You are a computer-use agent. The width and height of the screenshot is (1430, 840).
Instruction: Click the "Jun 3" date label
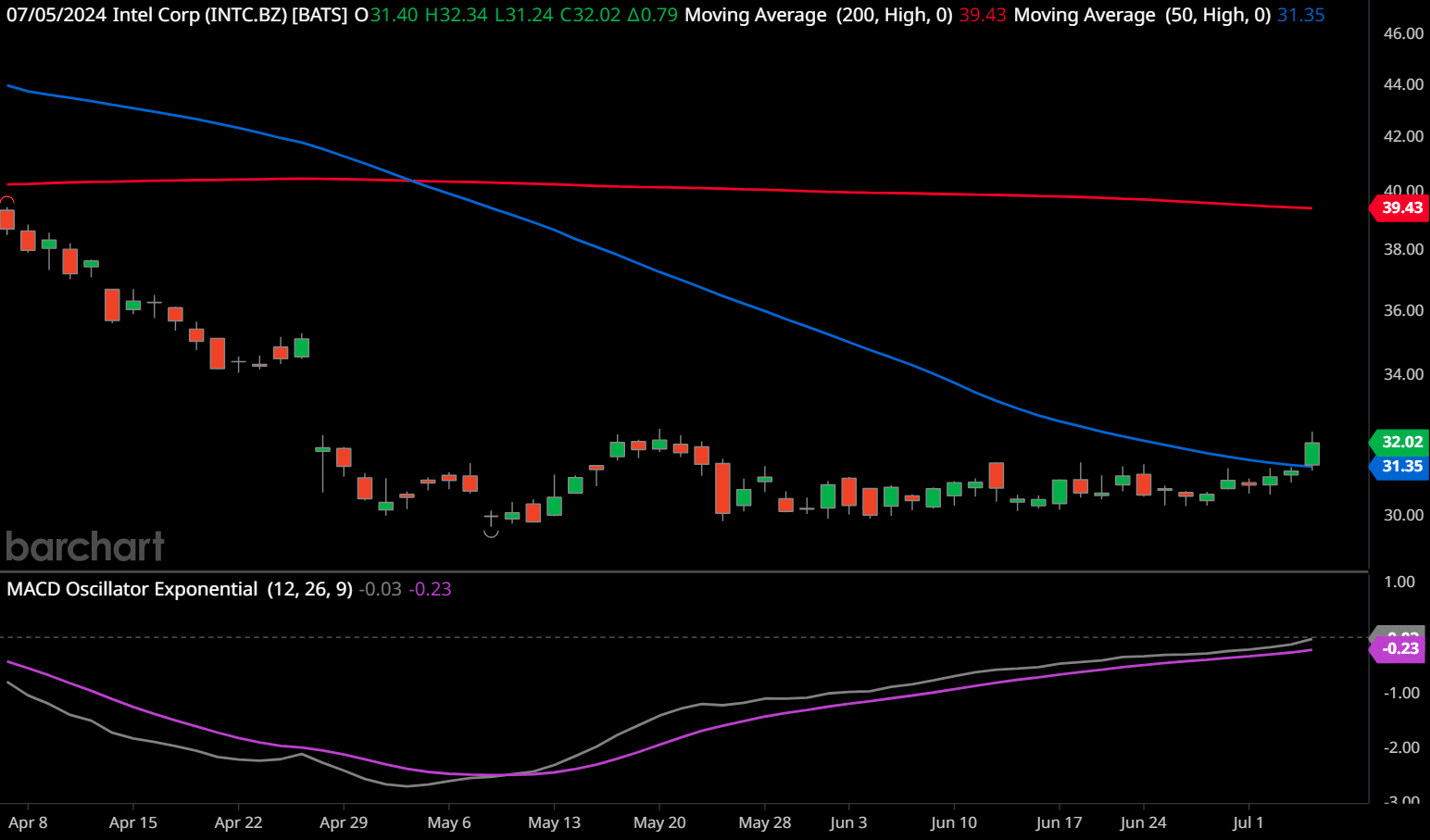coord(848,822)
